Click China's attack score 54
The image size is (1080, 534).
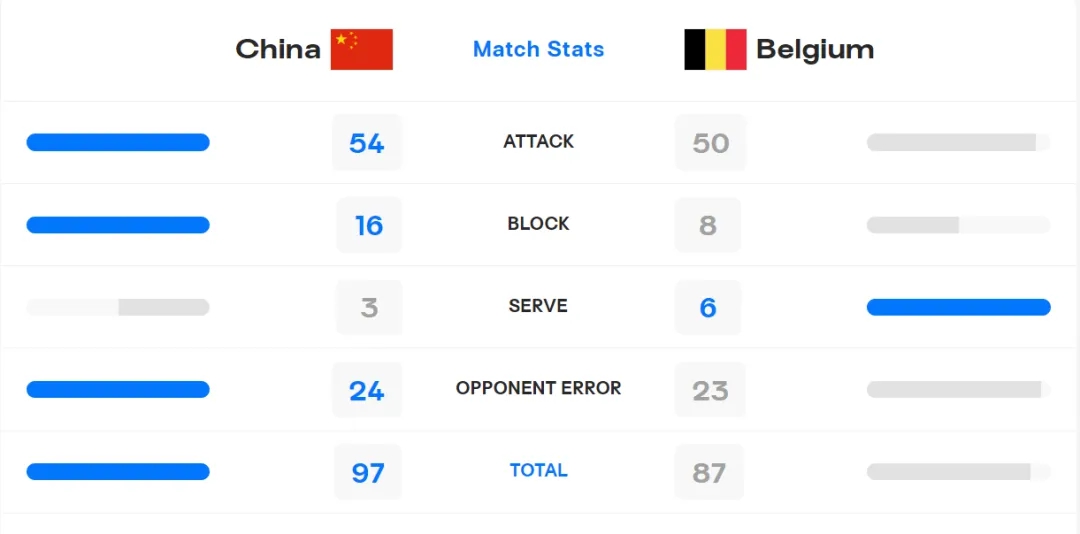(x=367, y=143)
